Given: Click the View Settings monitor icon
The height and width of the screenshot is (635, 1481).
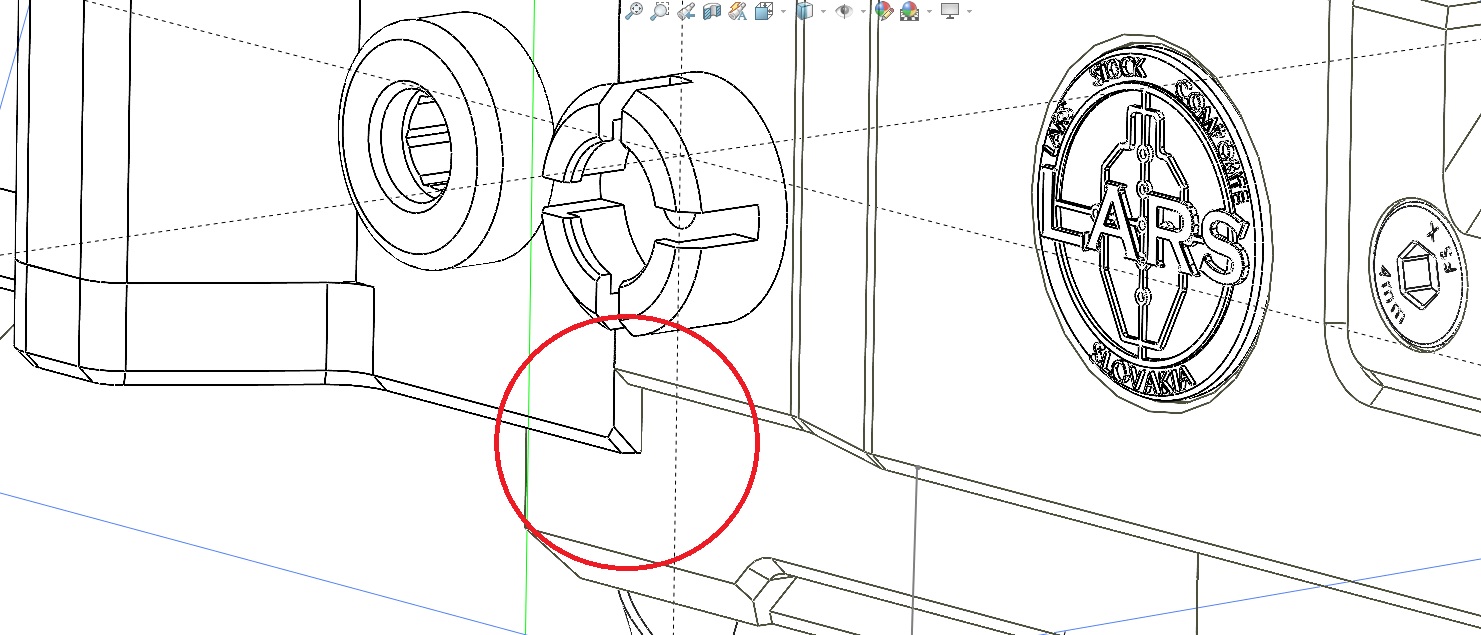Looking at the screenshot, I should pyautogui.click(x=949, y=11).
